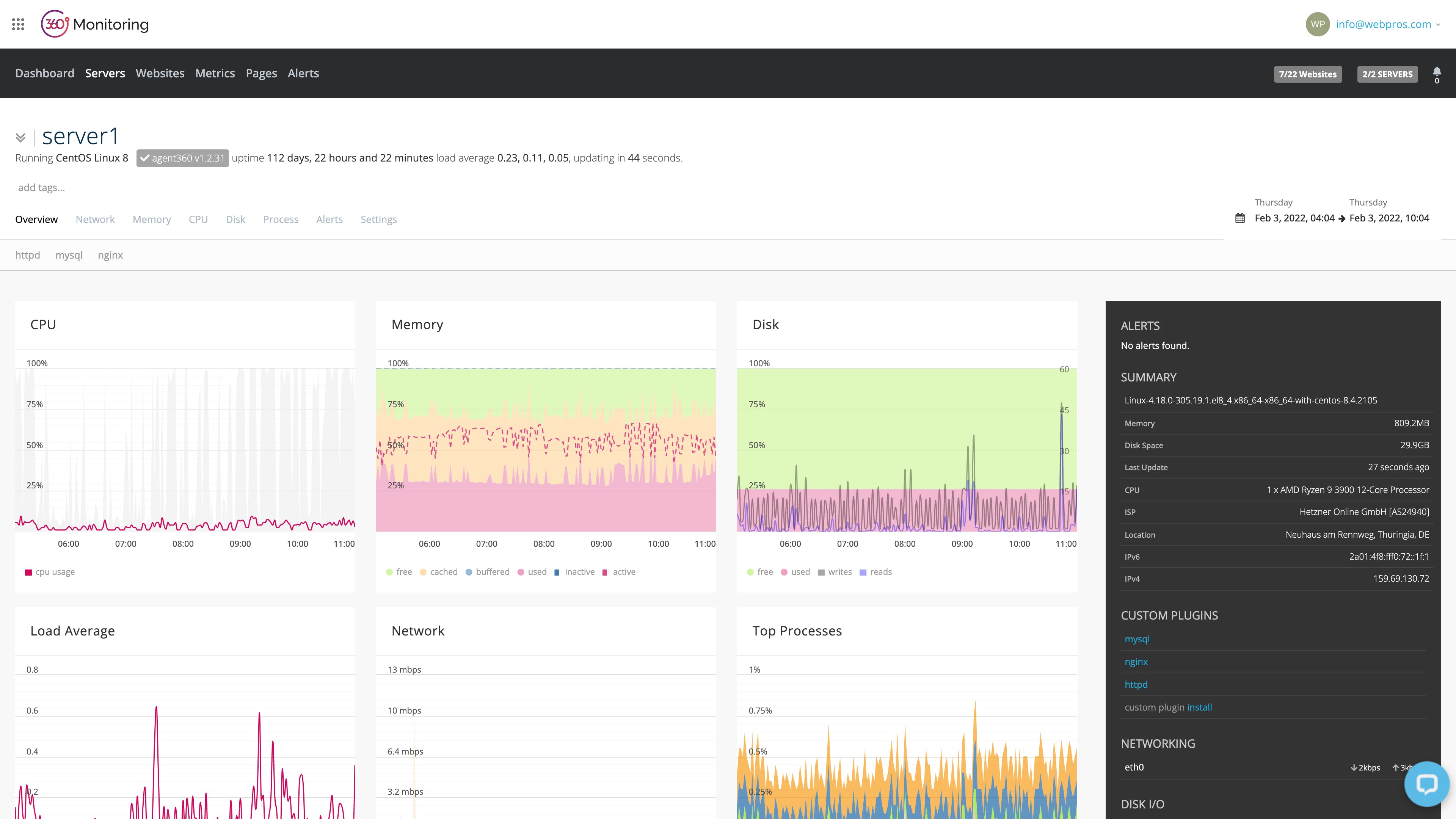Click the 7/22 Websites badge

click(1307, 74)
